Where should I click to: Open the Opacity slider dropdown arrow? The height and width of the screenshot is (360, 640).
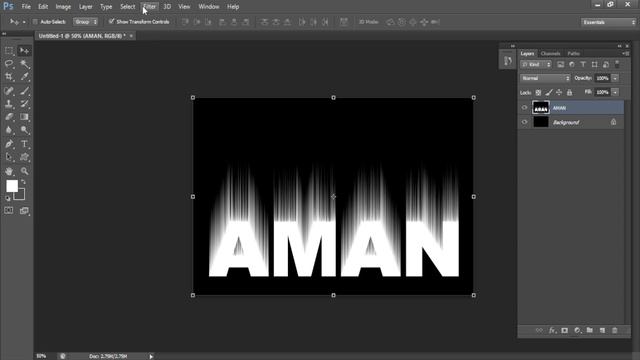(615, 78)
